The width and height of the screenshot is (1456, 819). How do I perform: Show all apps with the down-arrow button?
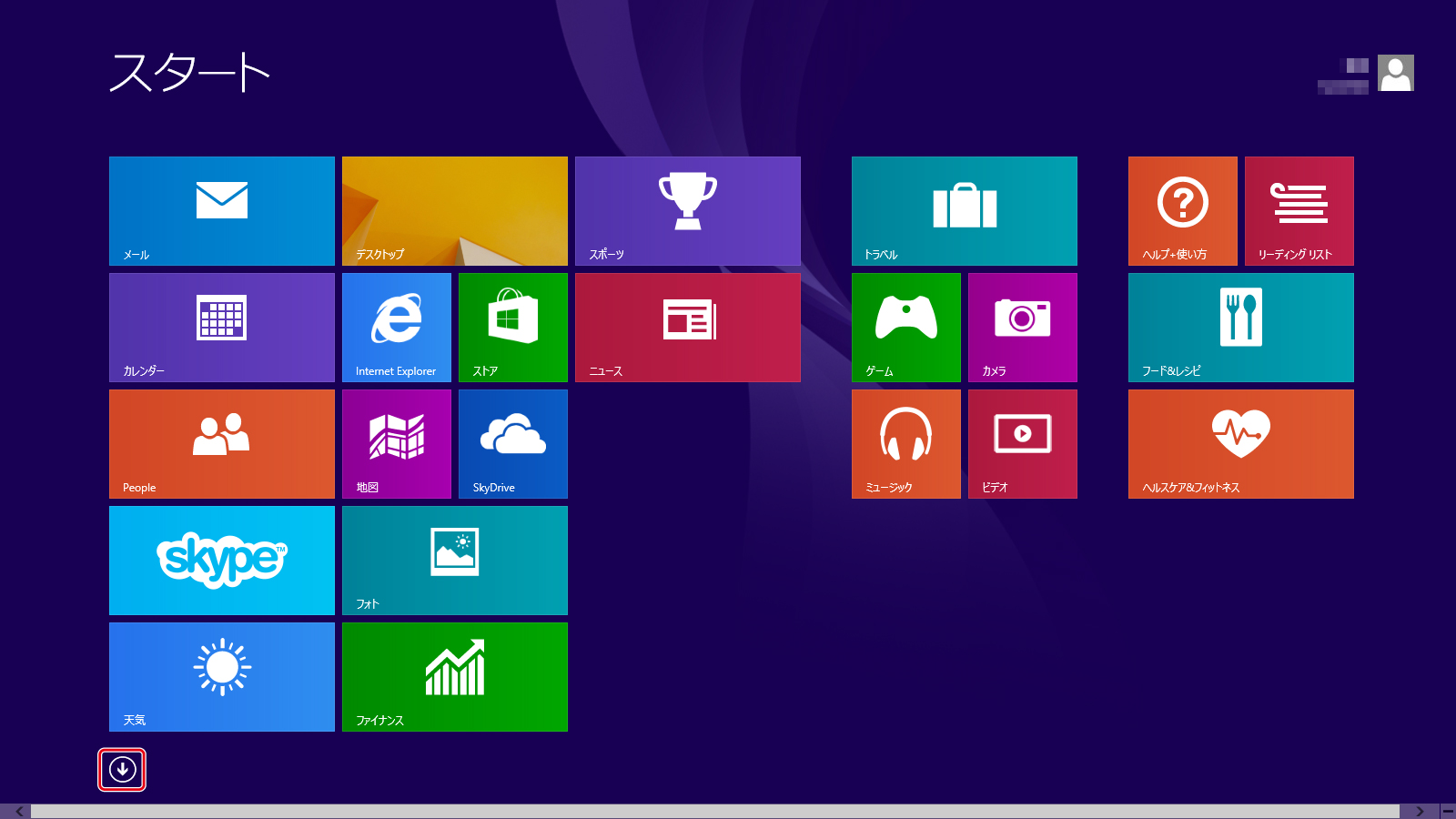point(122,770)
